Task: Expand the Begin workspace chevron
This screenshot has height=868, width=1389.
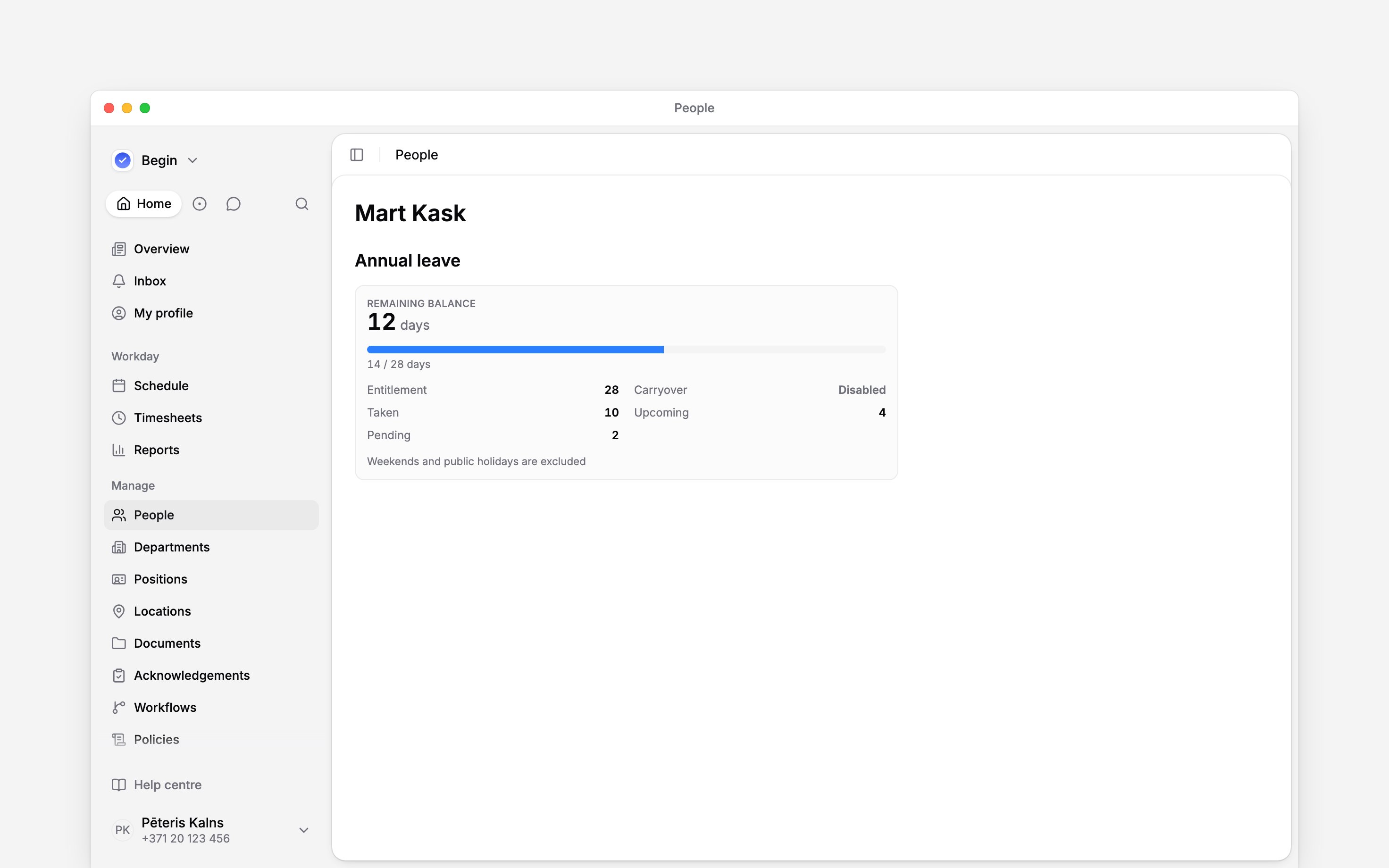Action: pyautogui.click(x=193, y=161)
